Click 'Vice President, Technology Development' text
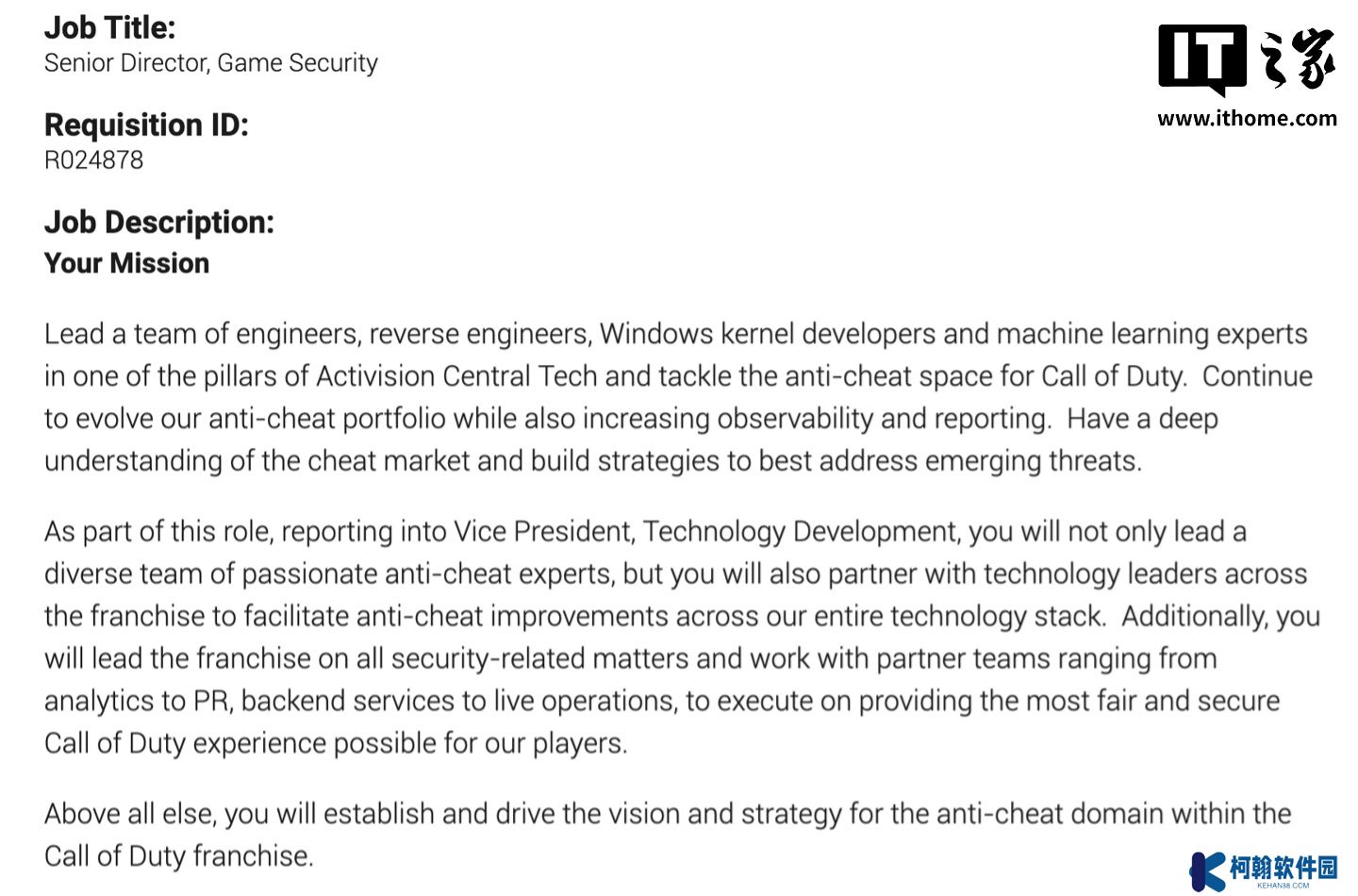 [705, 532]
